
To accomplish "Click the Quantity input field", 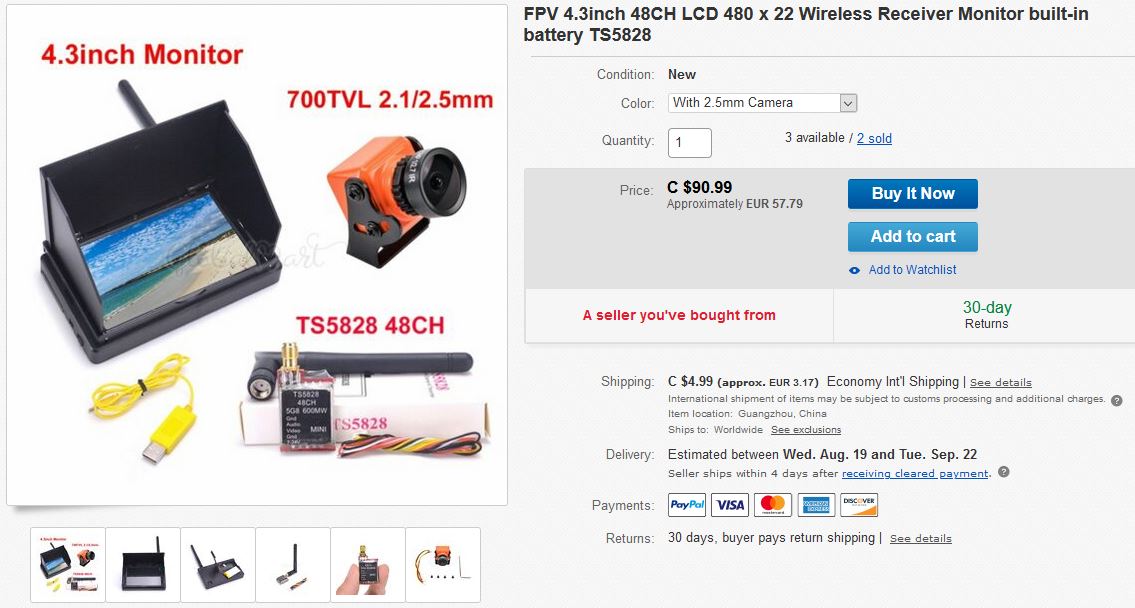I will click(690, 143).
